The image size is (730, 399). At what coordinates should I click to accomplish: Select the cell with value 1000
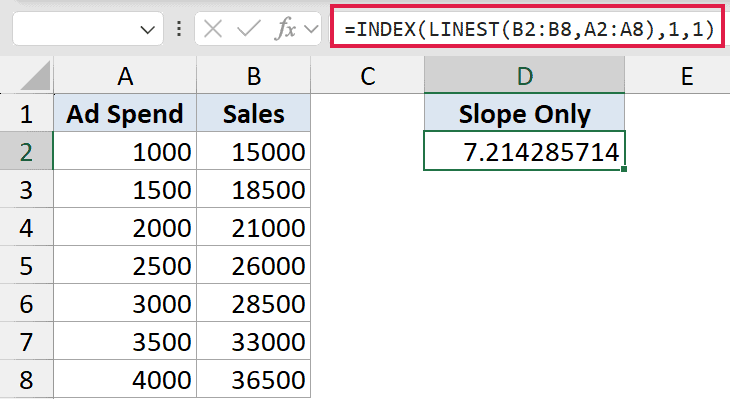125,151
